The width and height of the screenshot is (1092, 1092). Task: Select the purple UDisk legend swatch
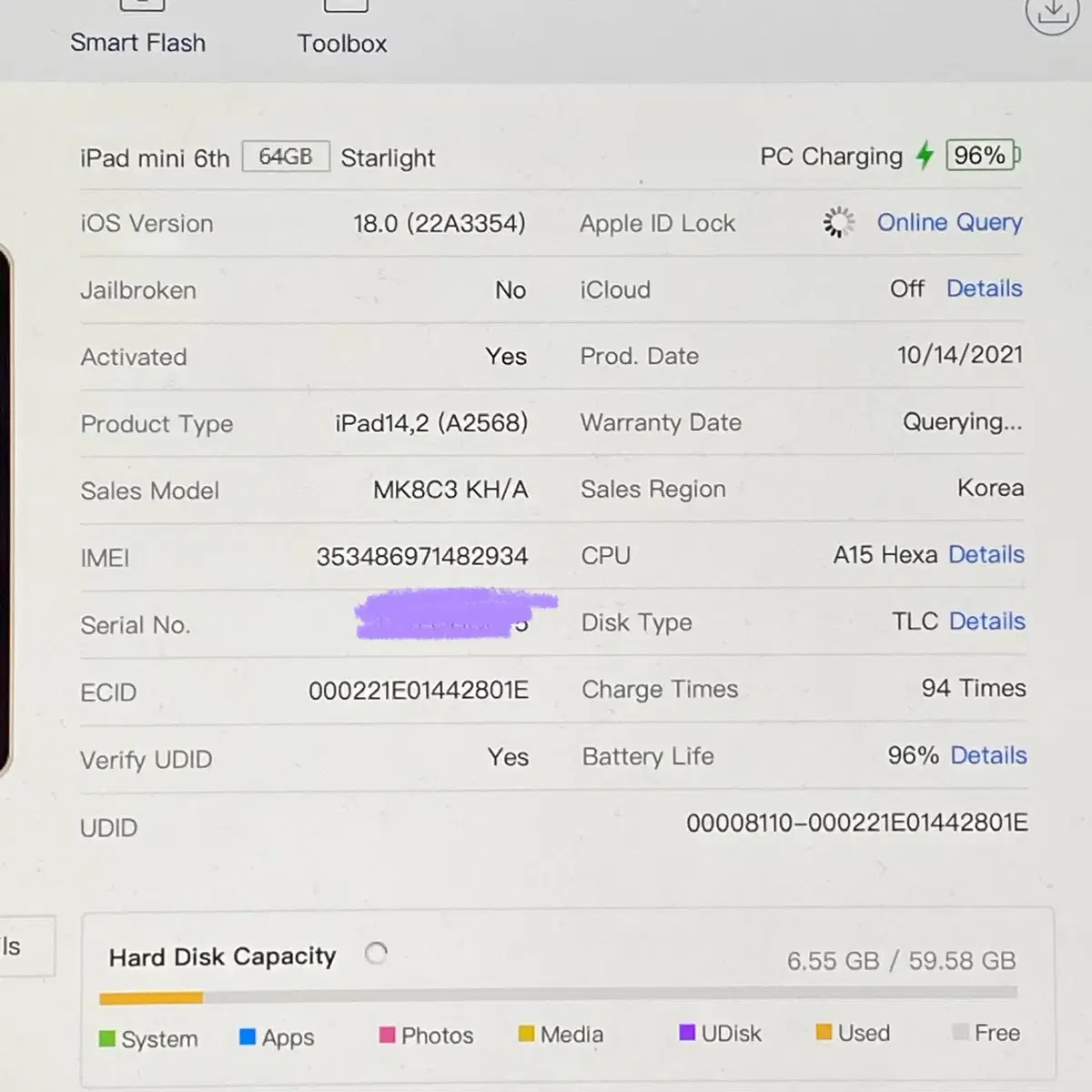(x=687, y=1032)
